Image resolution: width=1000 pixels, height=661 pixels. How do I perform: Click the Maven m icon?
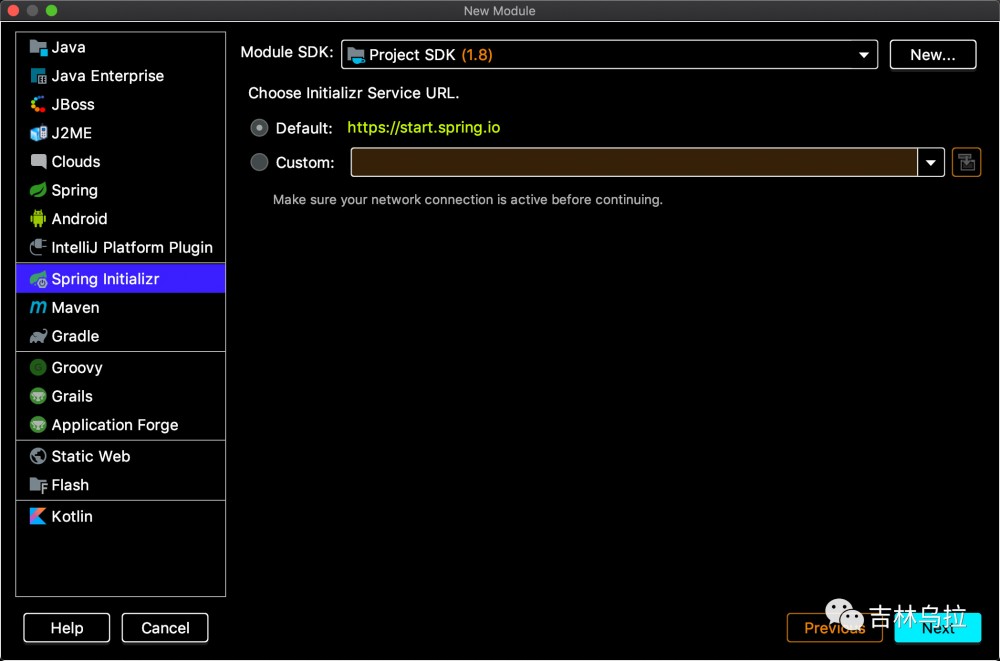38,308
